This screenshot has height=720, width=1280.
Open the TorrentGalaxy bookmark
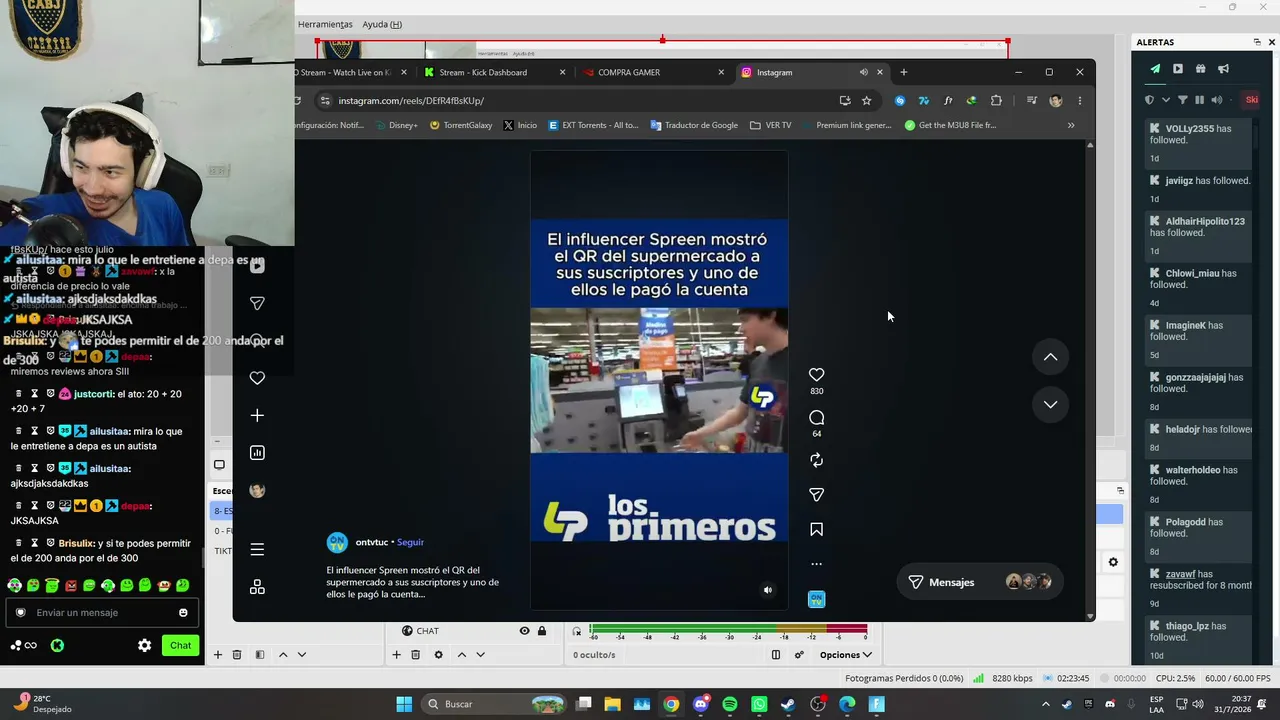461,125
